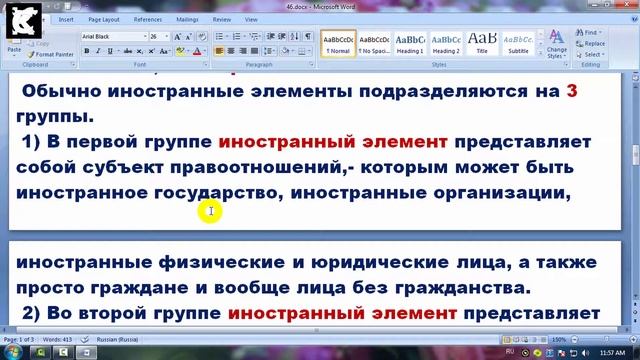Viewport: 640px width, 360px height.
Task: Open the Change Case menu
Action: [x=164, y=51]
